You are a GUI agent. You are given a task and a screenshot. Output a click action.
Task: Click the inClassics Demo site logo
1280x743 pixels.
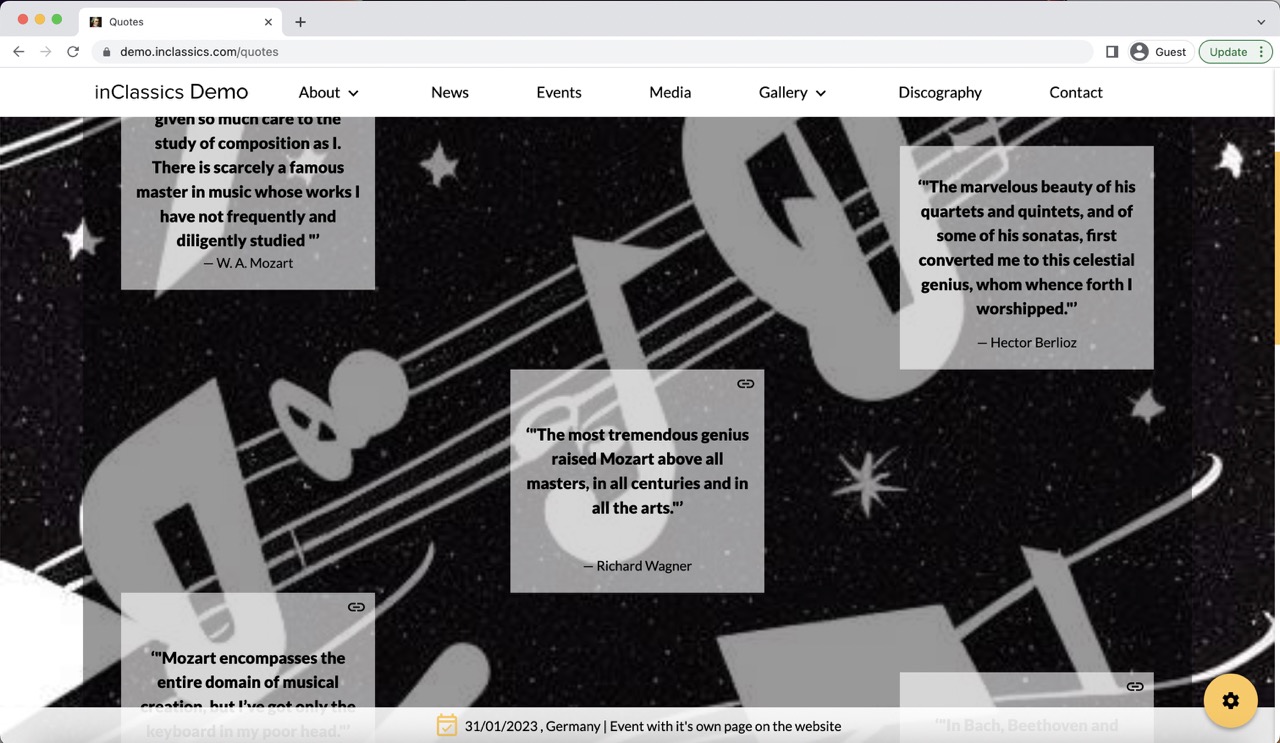point(171,92)
